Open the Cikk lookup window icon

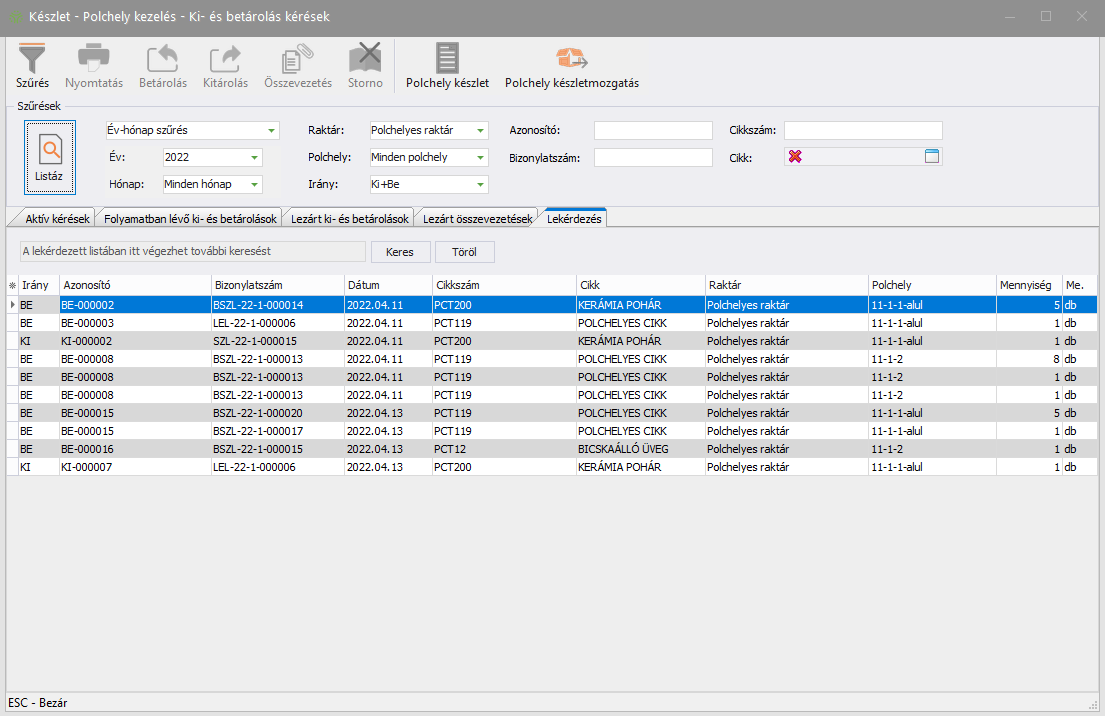pyautogui.click(x=932, y=157)
